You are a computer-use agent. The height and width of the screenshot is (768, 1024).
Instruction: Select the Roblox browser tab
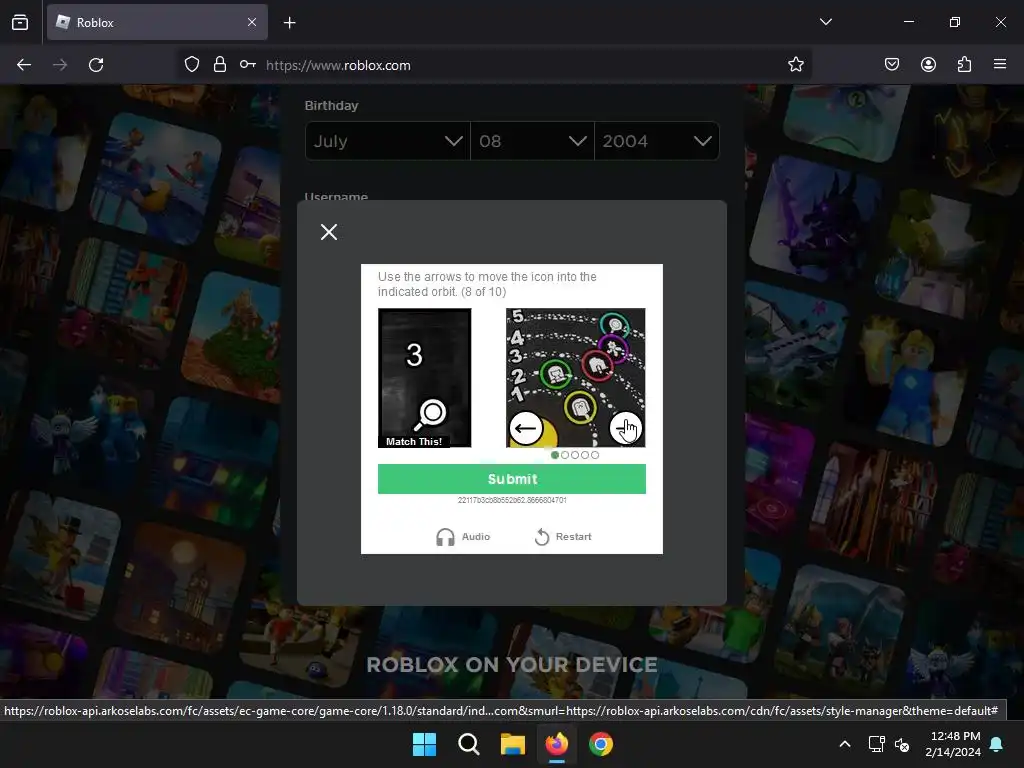(x=157, y=22)
